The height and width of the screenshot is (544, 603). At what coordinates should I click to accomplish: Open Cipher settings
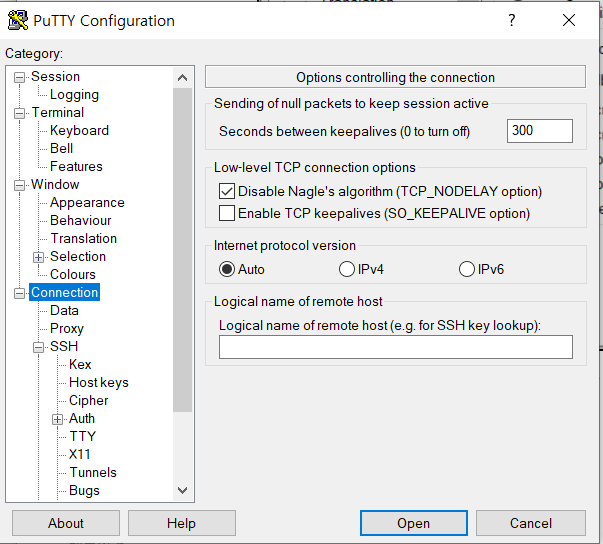pos(88,401)
